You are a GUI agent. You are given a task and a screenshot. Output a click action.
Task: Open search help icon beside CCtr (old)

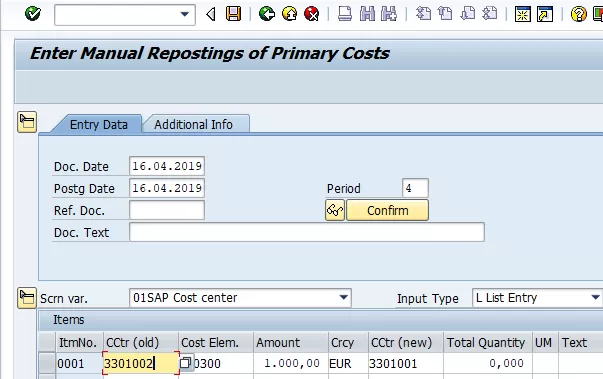[185, 363]
